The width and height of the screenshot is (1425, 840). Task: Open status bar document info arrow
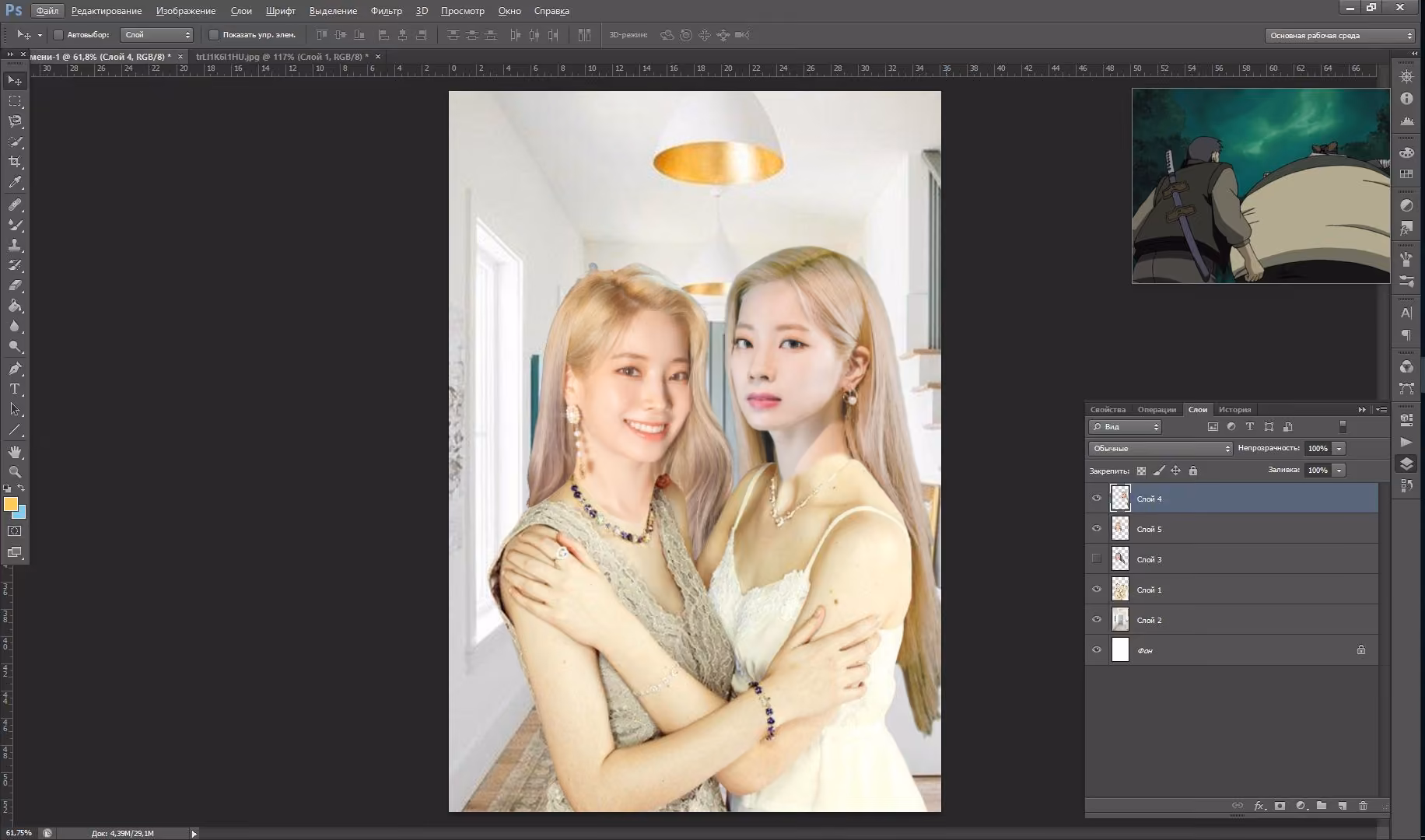[x=194, y=834]
